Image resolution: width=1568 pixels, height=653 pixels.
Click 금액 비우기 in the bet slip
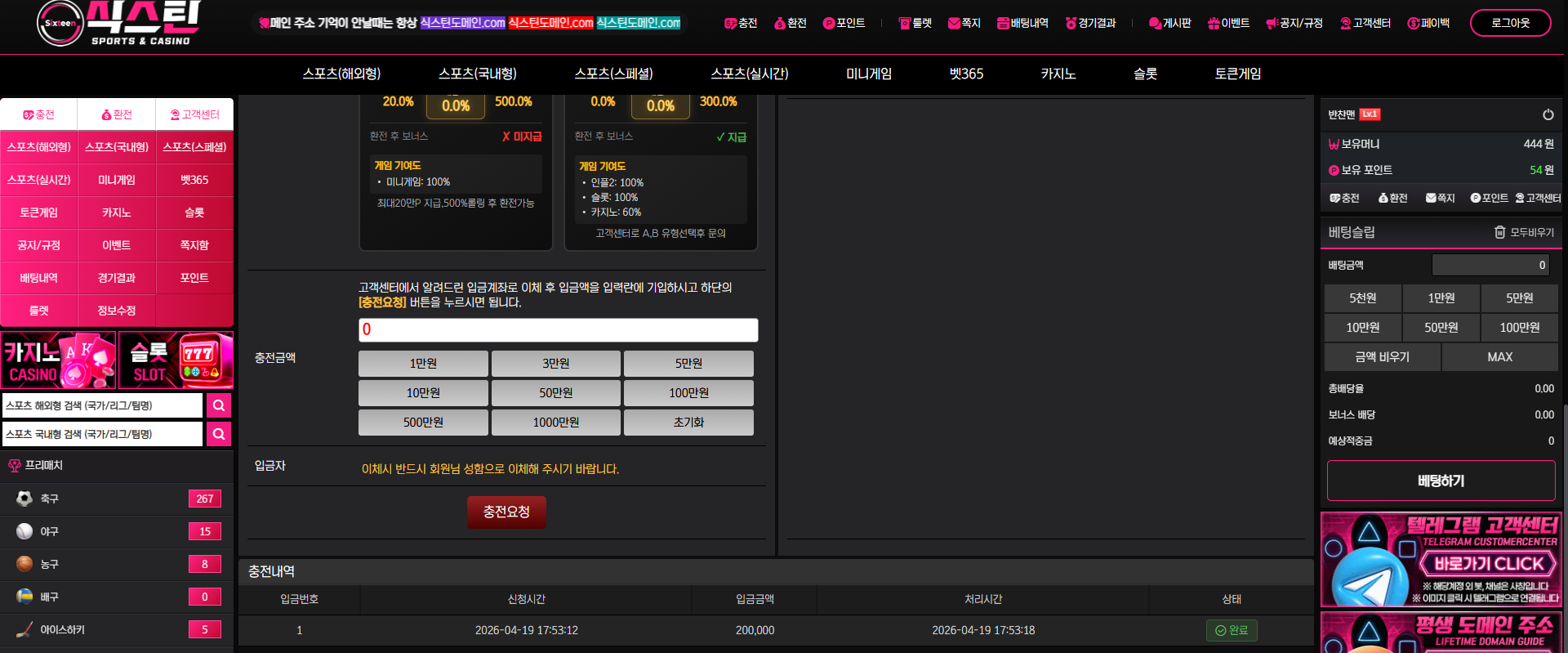coord(1382,357)
